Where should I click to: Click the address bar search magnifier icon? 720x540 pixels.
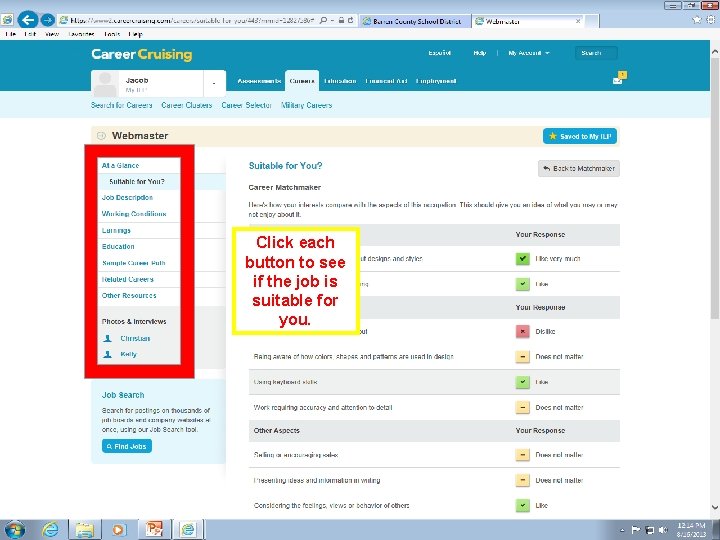pos(323,21)
